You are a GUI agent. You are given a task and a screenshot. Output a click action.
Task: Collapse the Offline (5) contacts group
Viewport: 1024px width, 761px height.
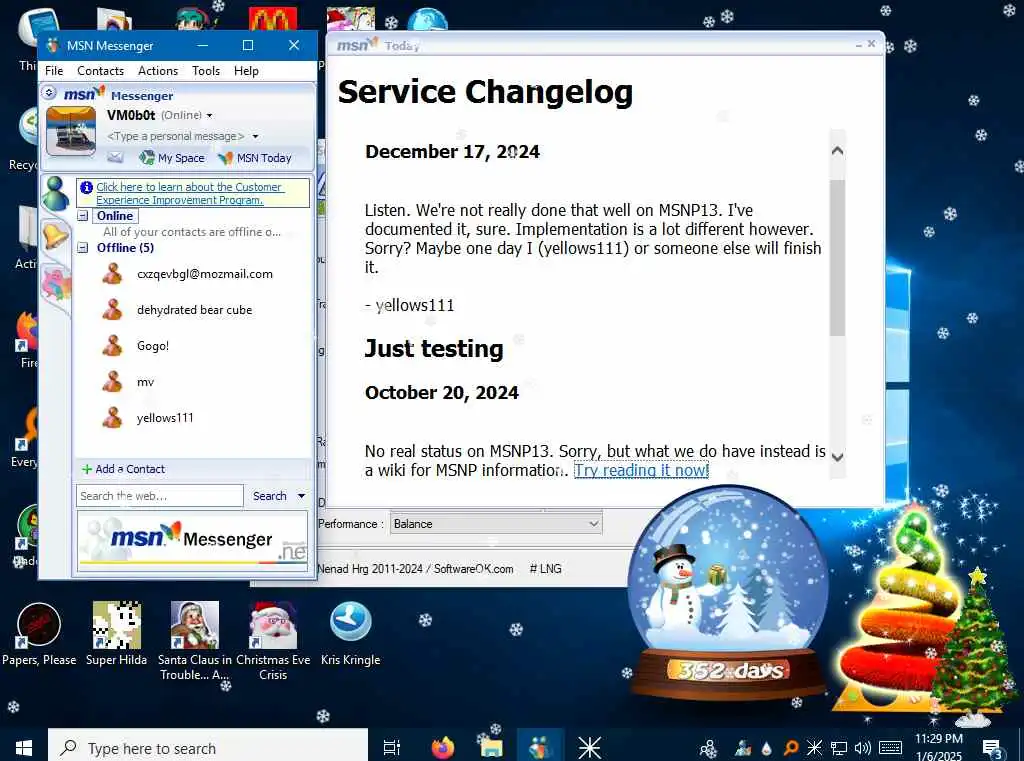click(83, 248)
